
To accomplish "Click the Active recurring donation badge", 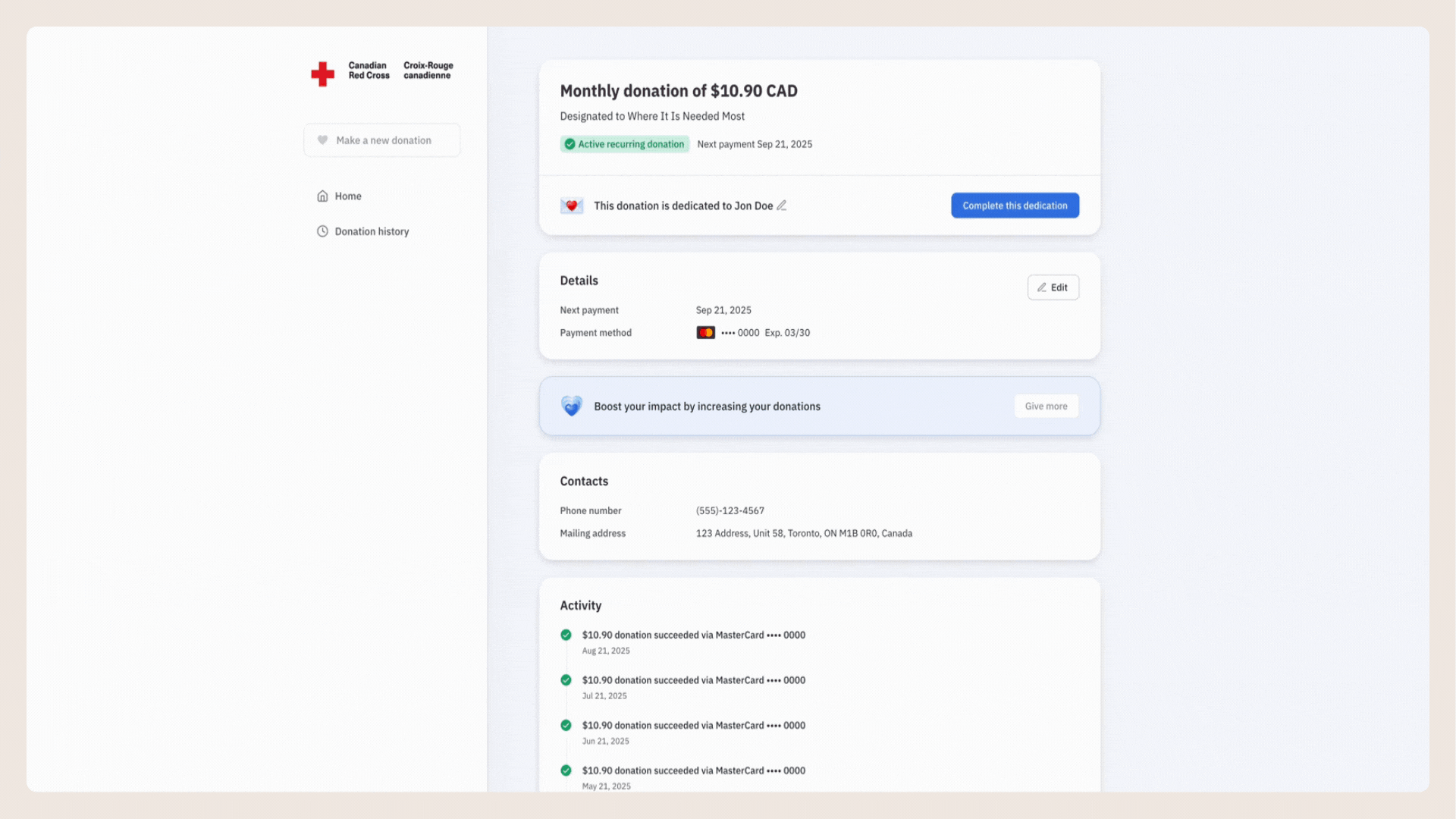I will click(x=625, y=144).
